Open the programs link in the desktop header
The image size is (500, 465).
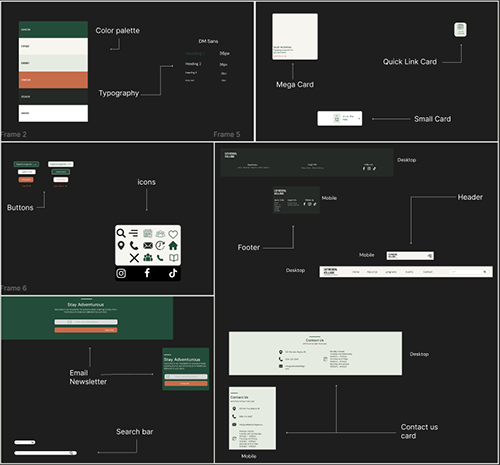[x=391, y=272]
